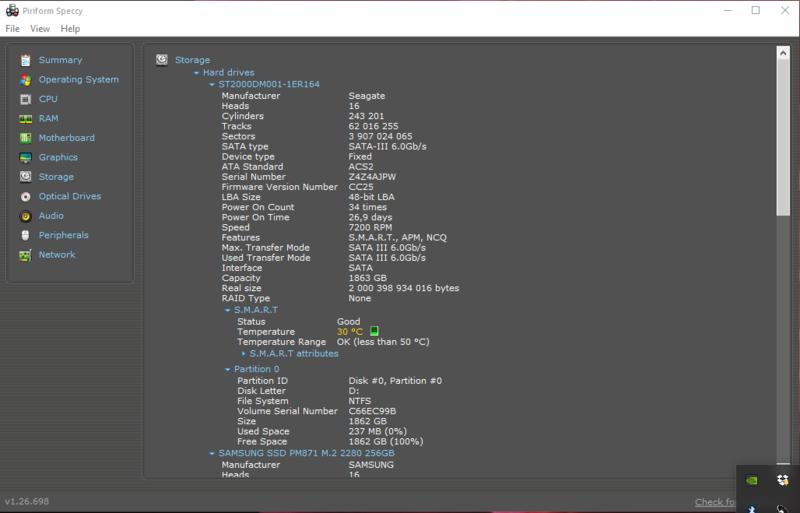Click the Network icon in sidebar
Viewport: 800px width, 513px height.
(25, 255)
